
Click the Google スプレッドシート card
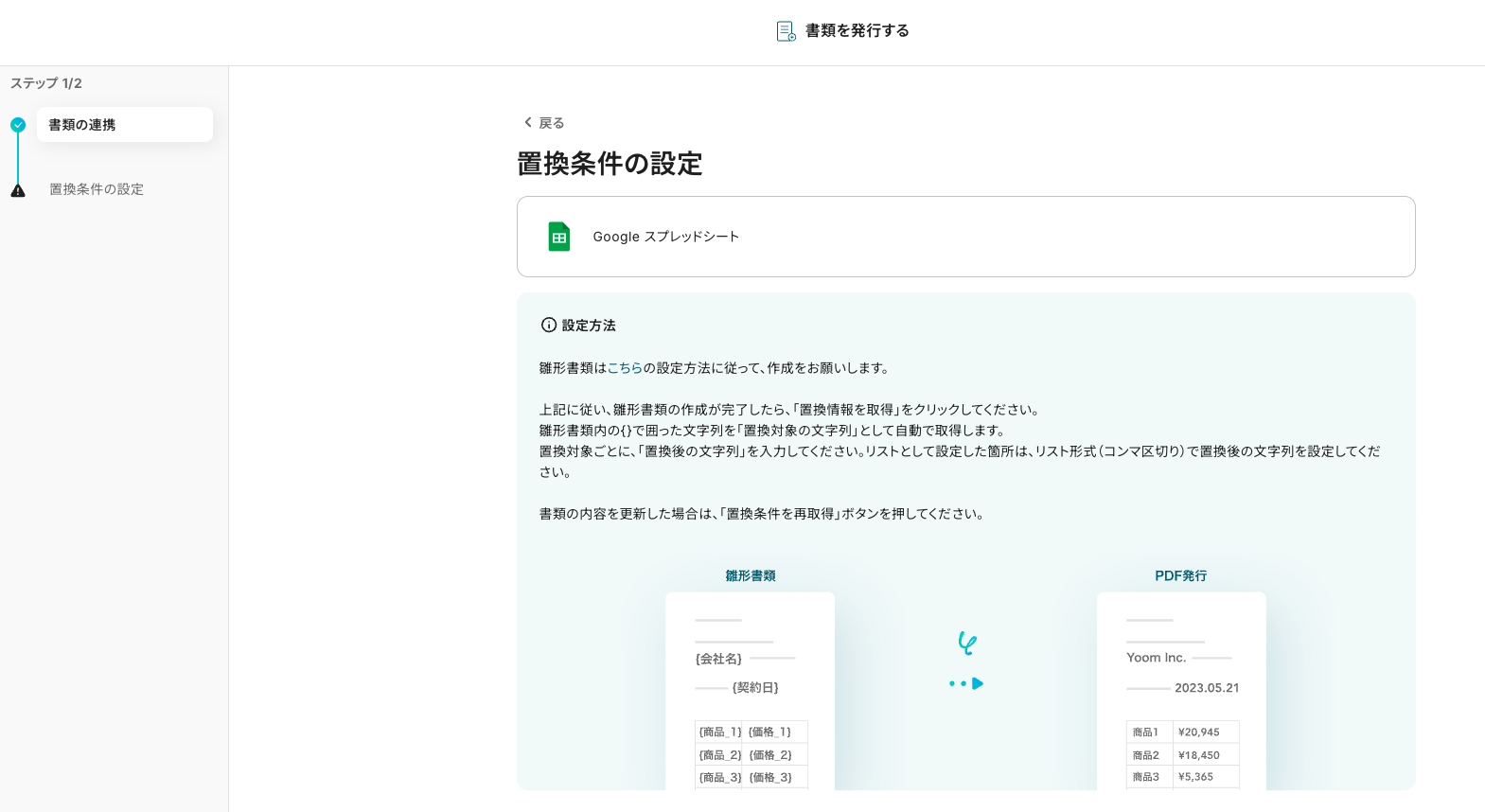point(965,237)
